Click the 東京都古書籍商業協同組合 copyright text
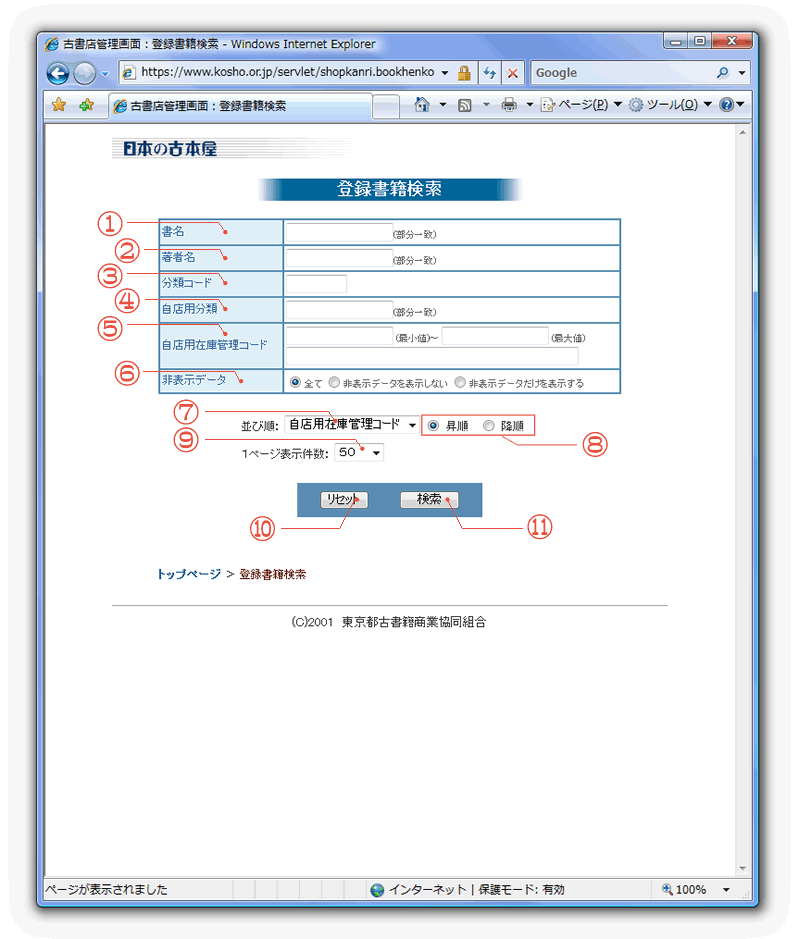Screen dimensions: 800x939 point(414,622)
